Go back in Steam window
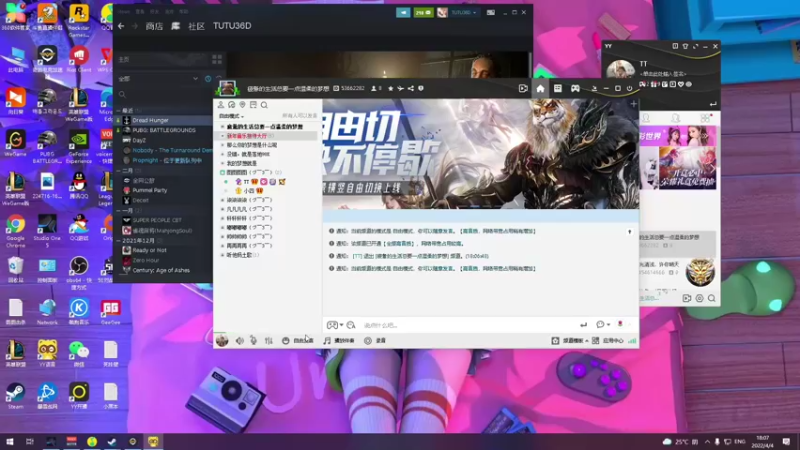The width and height of the screenshot is (800, 450). point(121,26)
